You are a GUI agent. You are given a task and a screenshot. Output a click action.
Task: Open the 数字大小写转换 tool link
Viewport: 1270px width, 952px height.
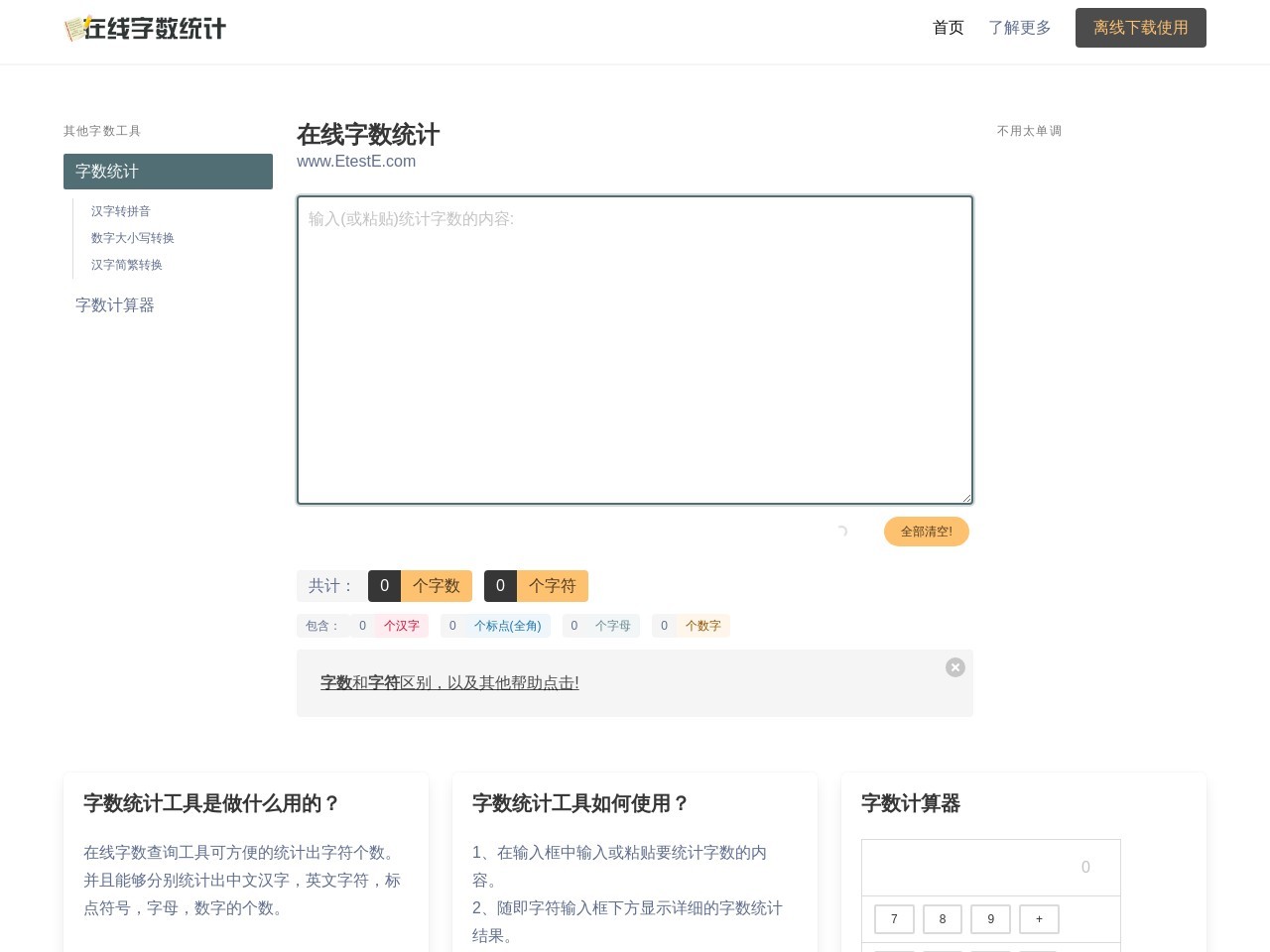133,238
